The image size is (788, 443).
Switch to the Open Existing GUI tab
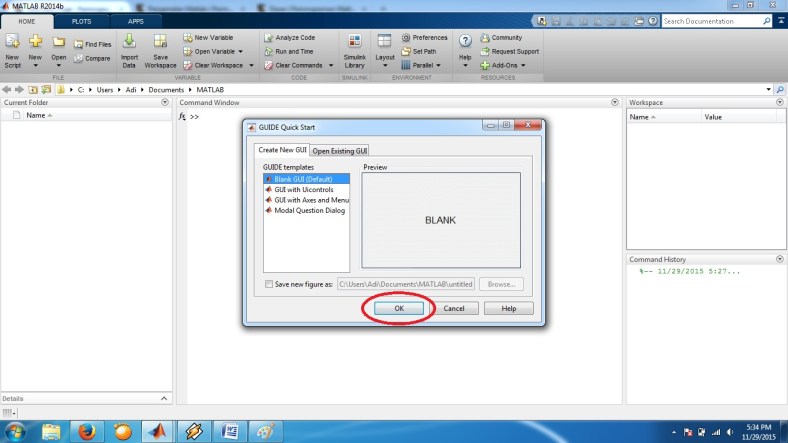point(340,151)
